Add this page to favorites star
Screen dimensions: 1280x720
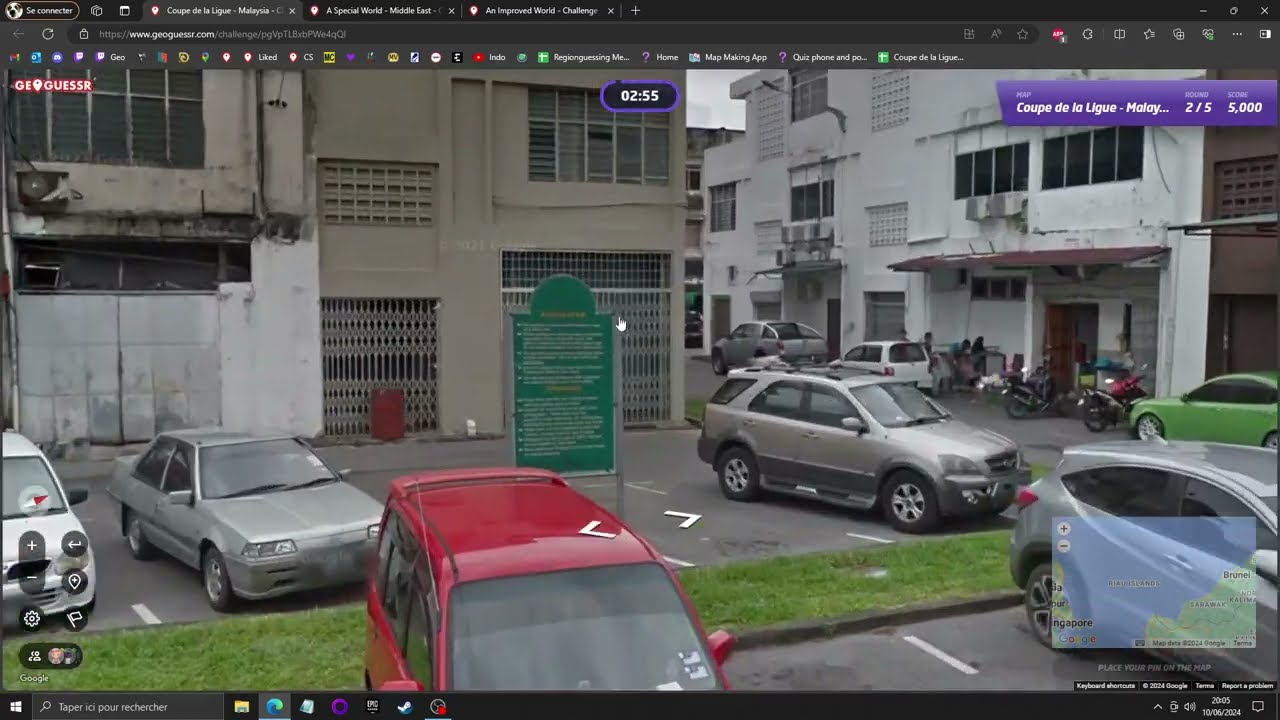point(1022,34)
